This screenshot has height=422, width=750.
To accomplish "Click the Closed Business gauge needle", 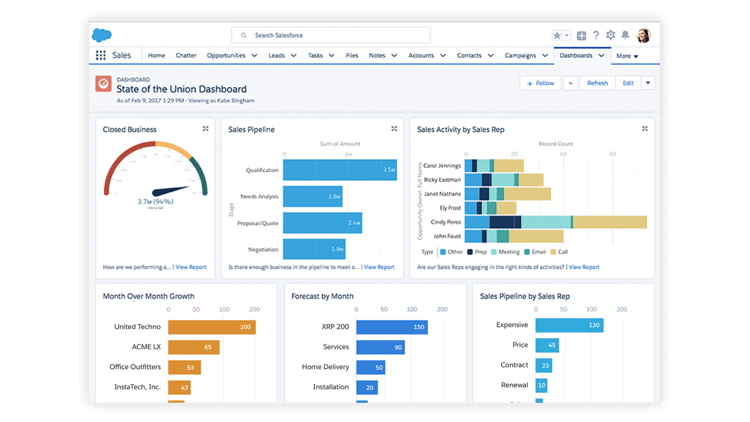I will [171, 190].
